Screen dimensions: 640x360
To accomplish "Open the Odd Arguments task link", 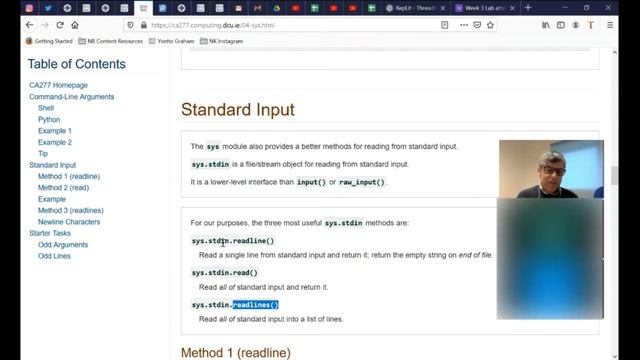I will 63,244.
